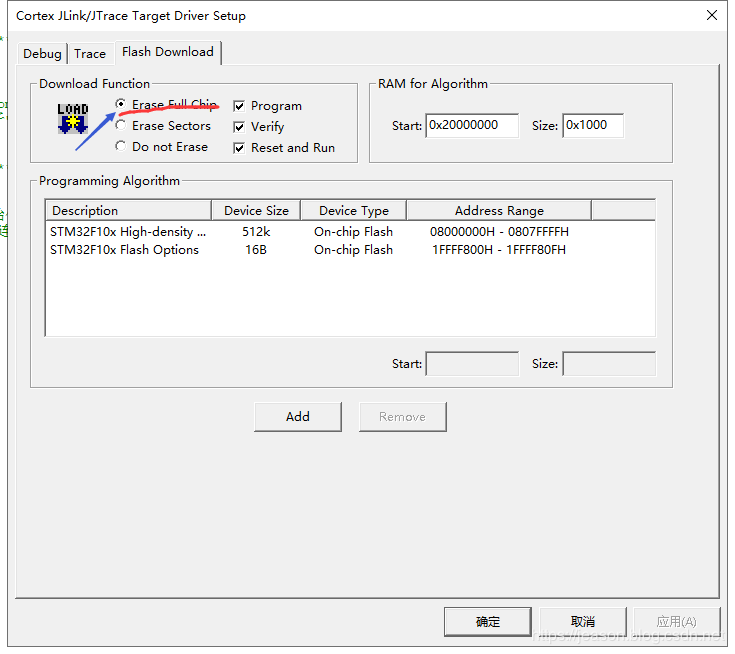Click the 08000000H - 0807FFFFH address range

[x=499, y=232]
